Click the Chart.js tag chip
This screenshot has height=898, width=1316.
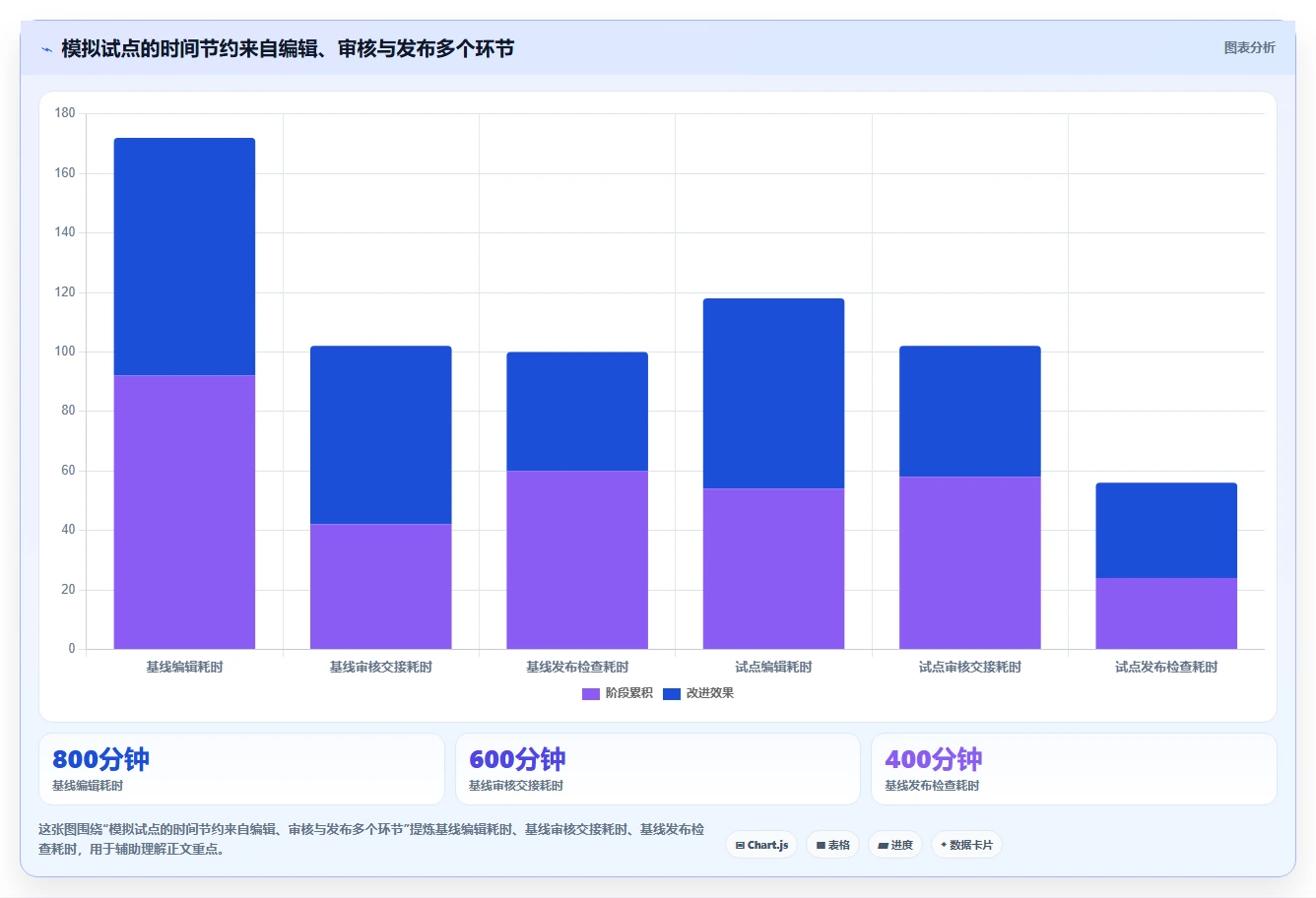tap(761, 845)
